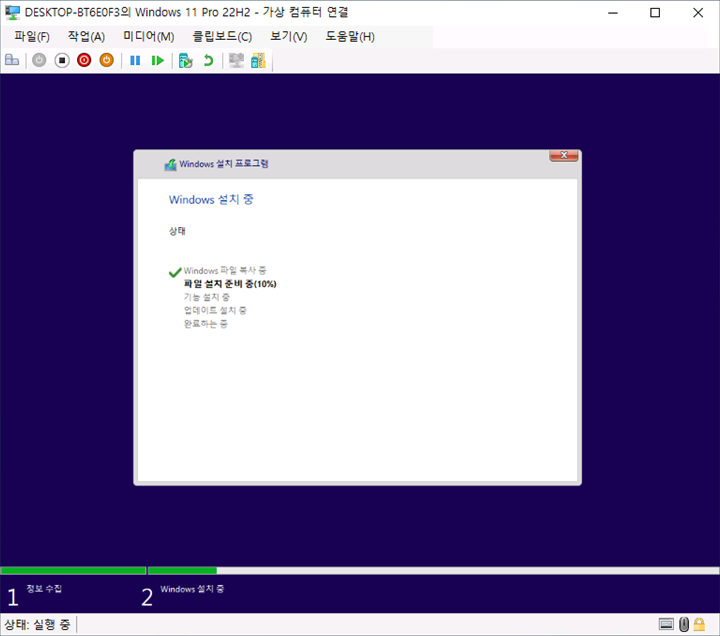The width and height of the screenshot is (720, 636).
Task: Close the virtual machine connection window
Action: pos(698,13)
